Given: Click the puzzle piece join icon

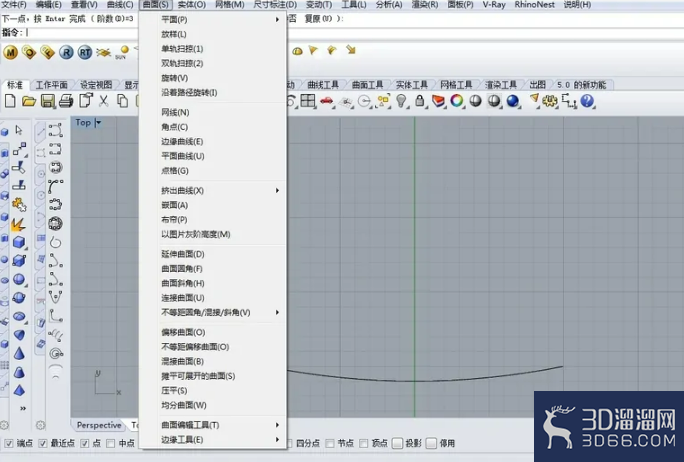Looking at the screenshot, I should [x=18, y=205].
